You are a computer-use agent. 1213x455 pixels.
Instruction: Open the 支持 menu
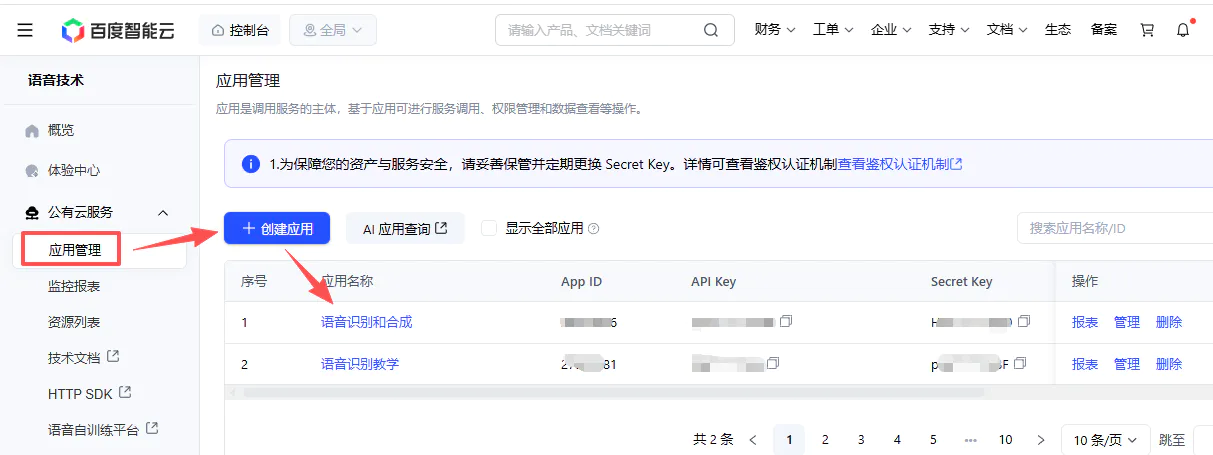[949, 30]
